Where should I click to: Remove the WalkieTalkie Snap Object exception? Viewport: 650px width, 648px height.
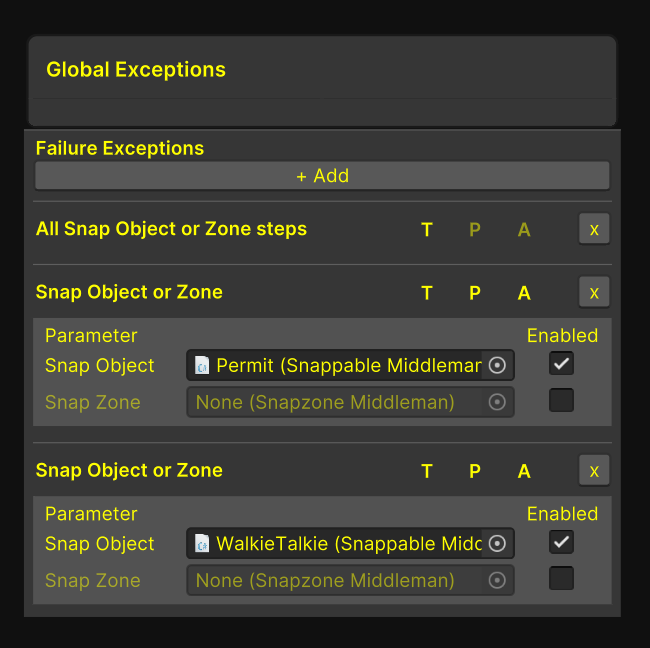click(x=594, y=471)
